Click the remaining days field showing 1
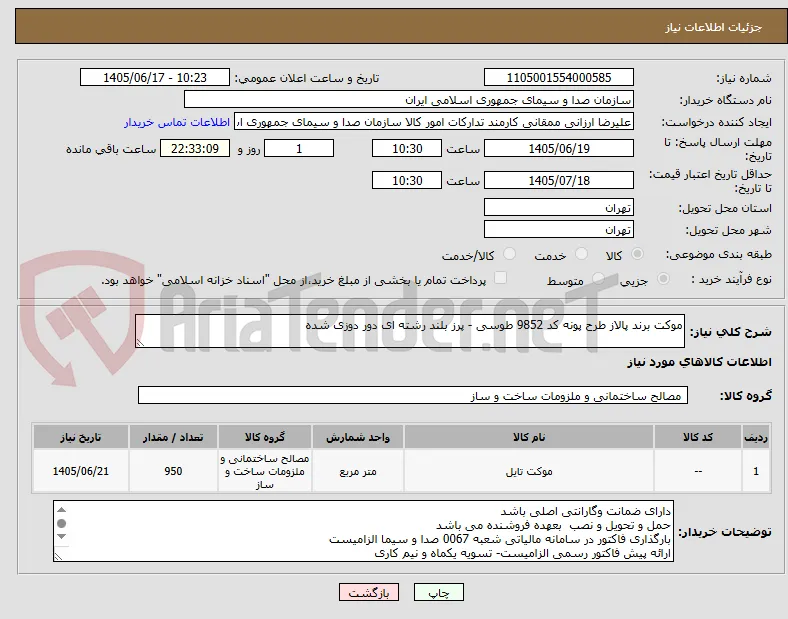The image size is (788, 619). click(299, 149)
